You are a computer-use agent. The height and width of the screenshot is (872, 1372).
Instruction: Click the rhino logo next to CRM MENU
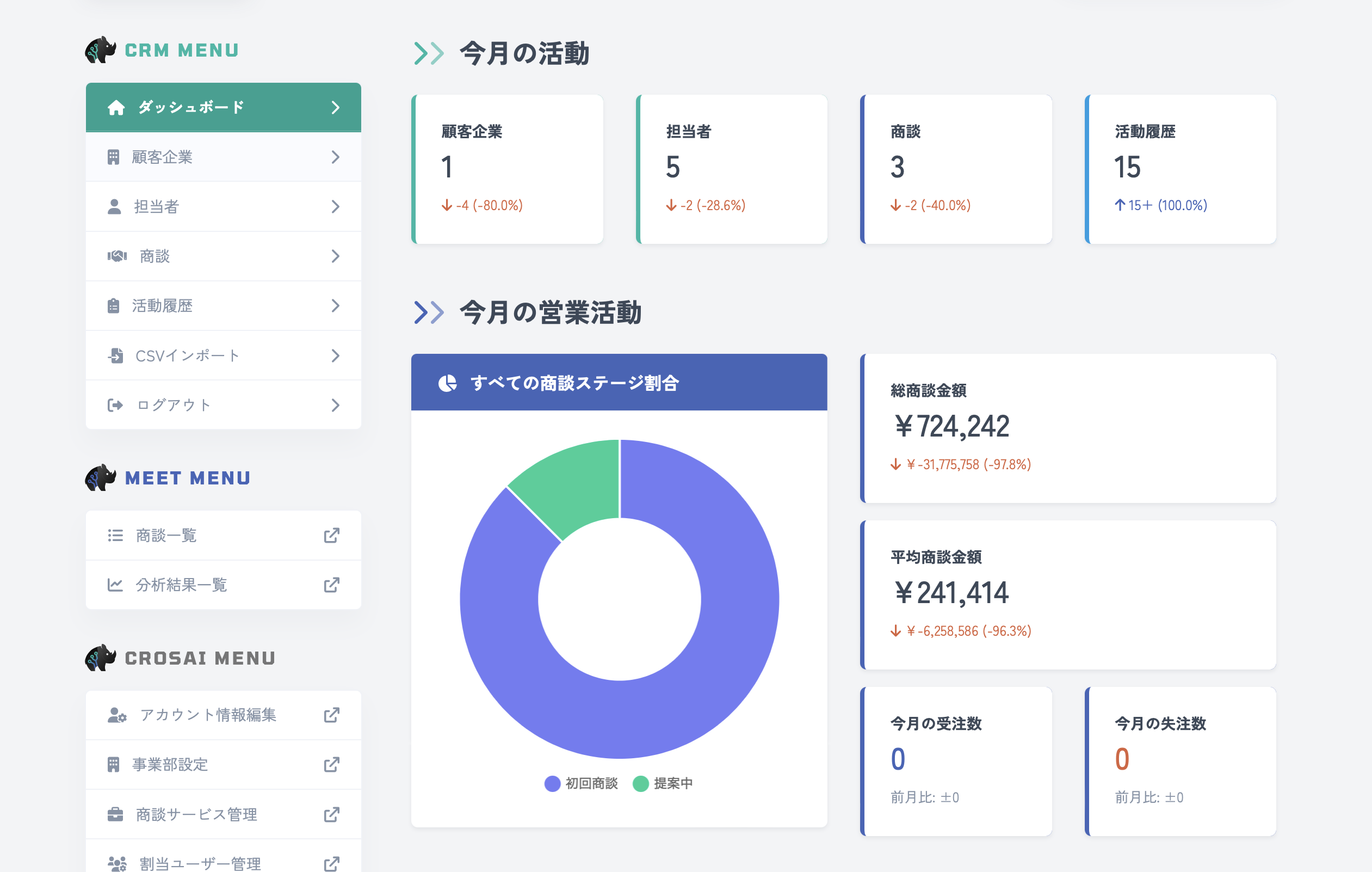(x=100, y=50)
